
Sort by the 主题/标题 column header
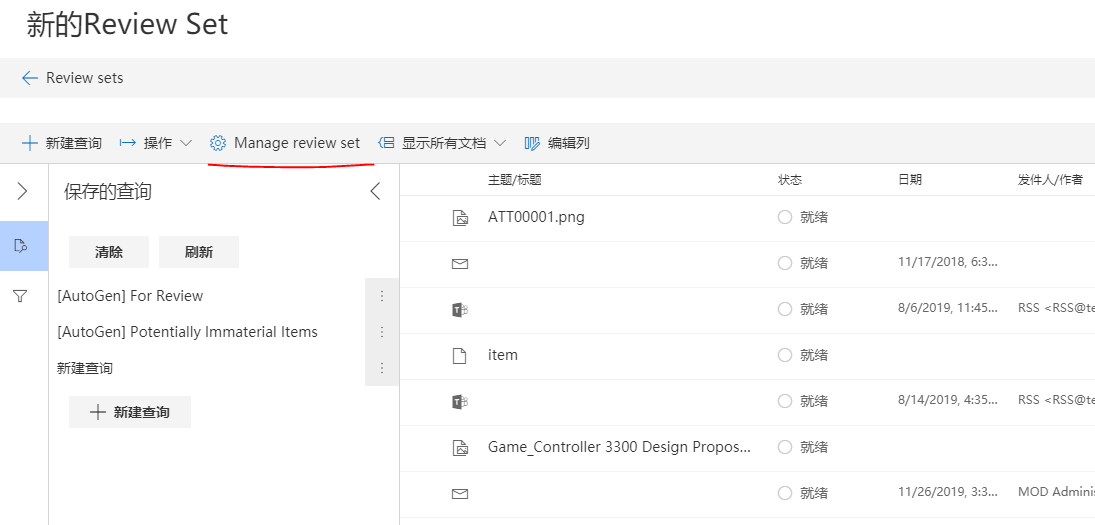click(x=515, y=180)
